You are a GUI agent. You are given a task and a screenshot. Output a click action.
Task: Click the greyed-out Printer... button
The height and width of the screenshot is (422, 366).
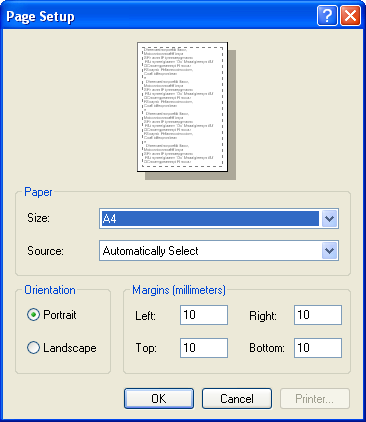click(315, 398)
